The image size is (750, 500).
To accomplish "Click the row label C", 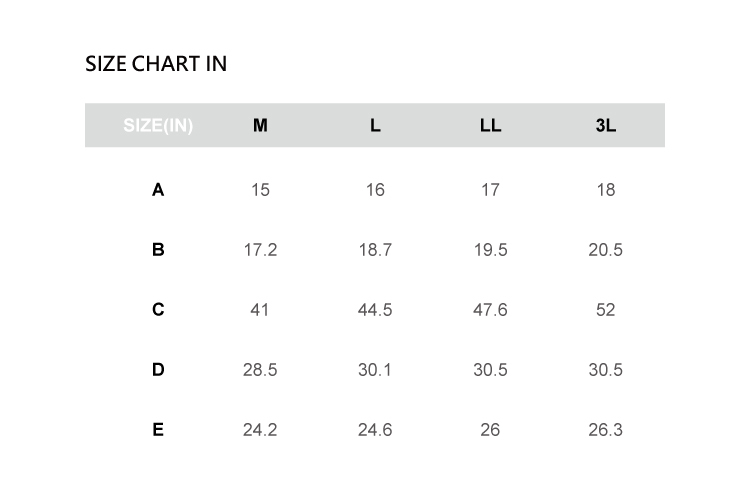I will pyautogui.click(x=158, y=309).
